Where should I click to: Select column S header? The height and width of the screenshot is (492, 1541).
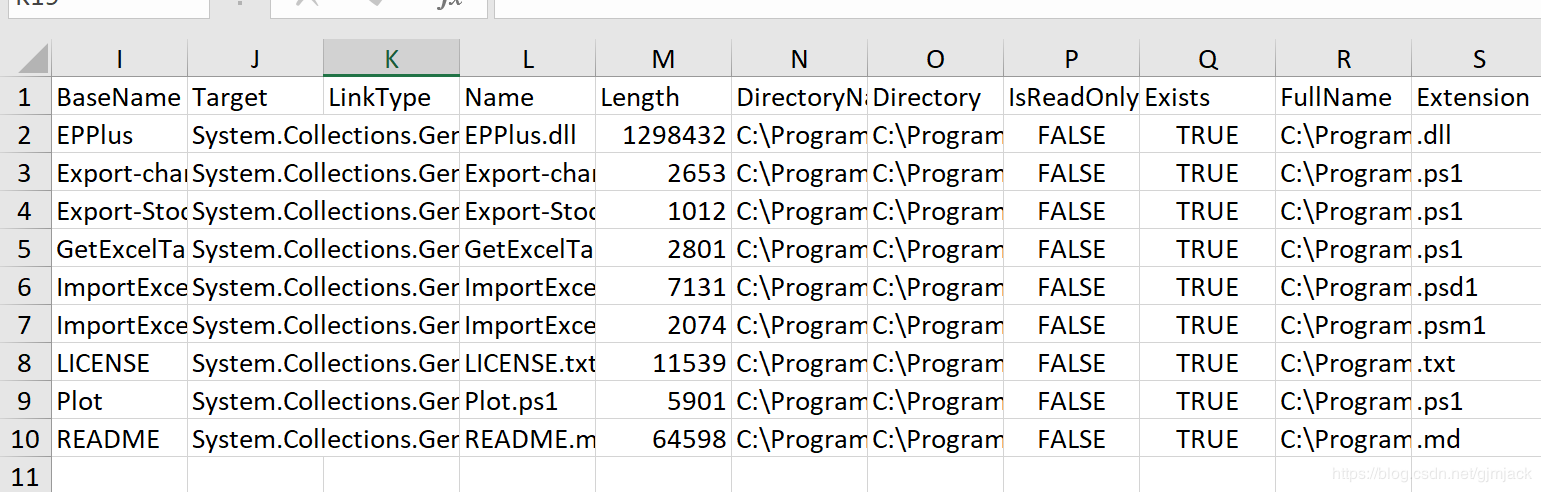point(1478,59)
